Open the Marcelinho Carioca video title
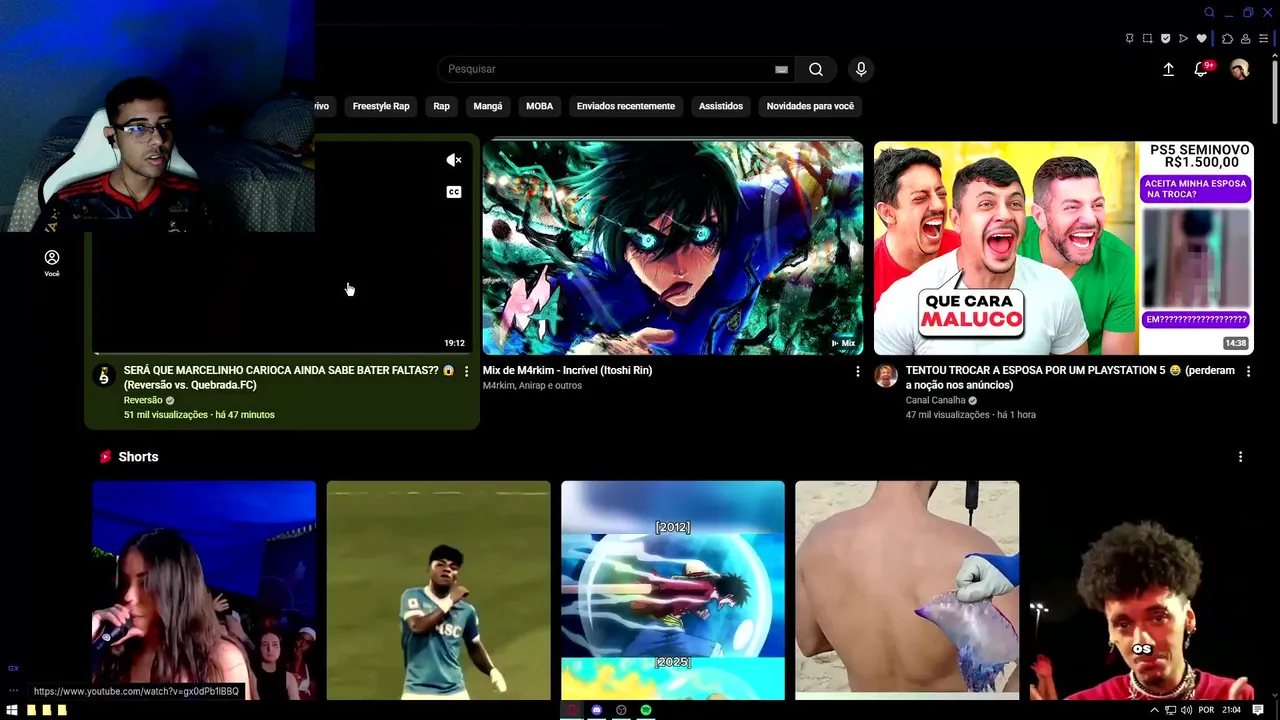 (289, 377)
